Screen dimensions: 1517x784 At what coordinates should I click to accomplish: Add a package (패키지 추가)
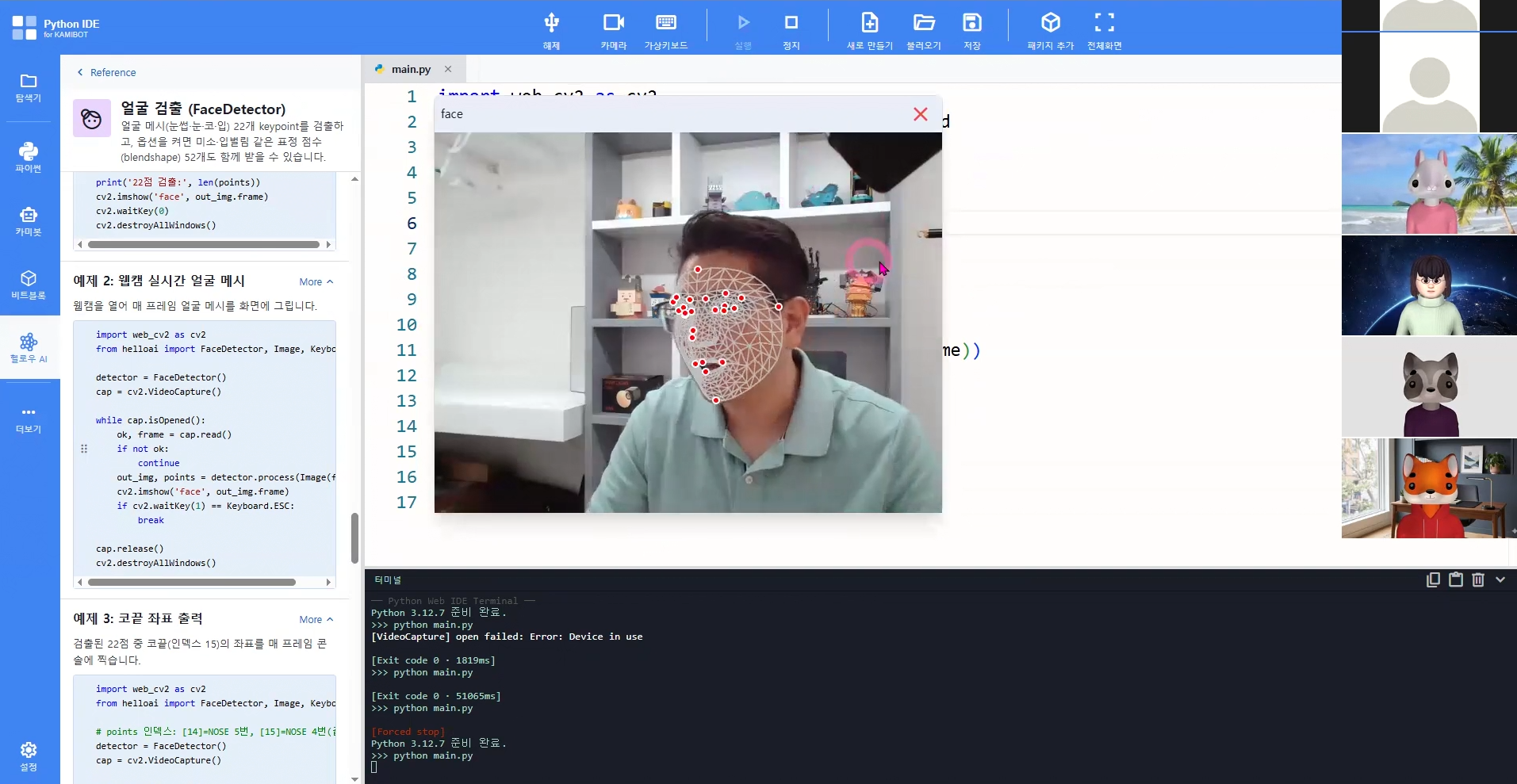[x=1051, y=31]
